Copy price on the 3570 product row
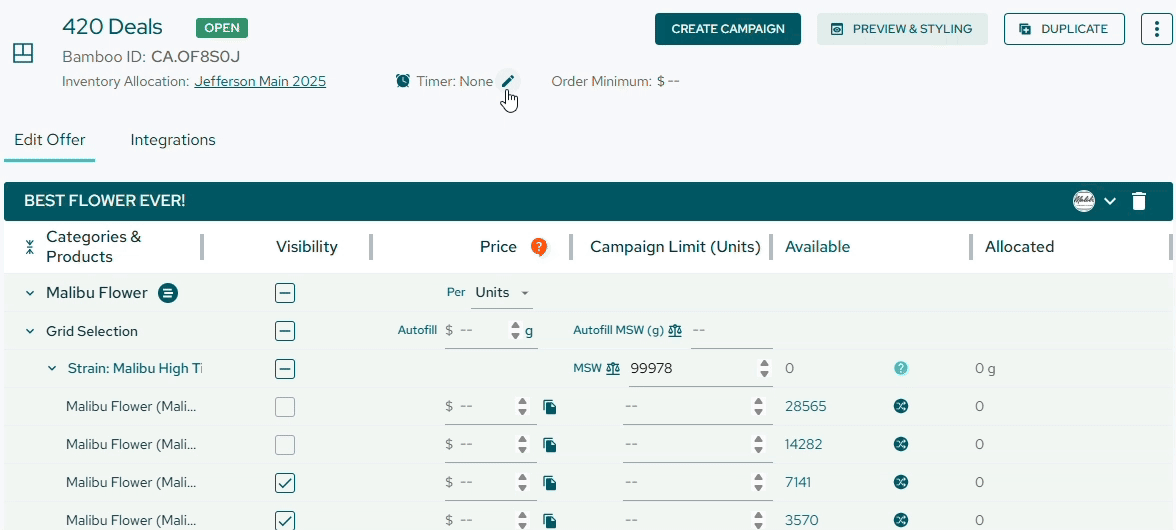This screenshot has height=530, width=1176. coord(550,520)
